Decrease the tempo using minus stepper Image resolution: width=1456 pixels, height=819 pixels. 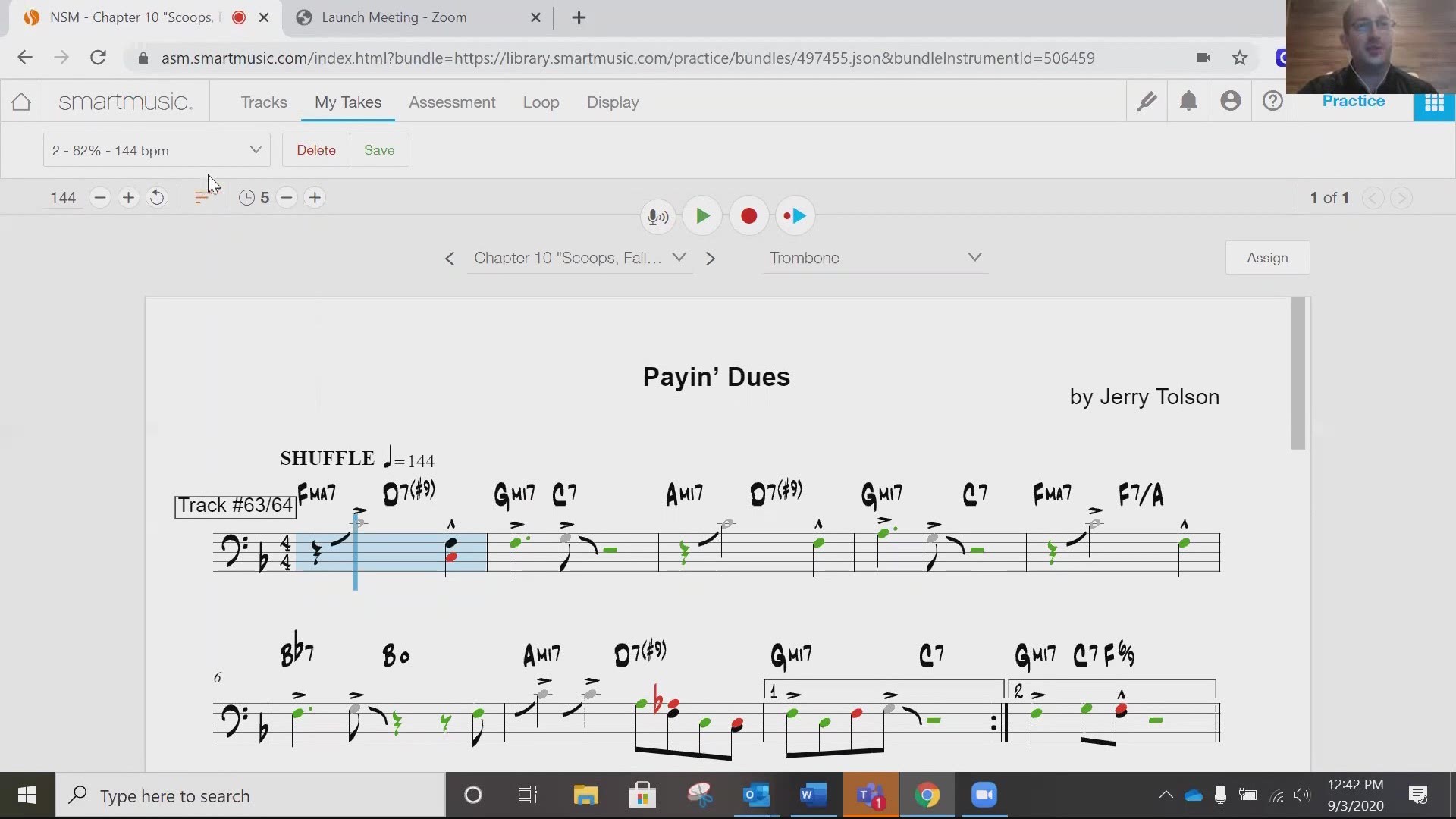coord(100,197)
